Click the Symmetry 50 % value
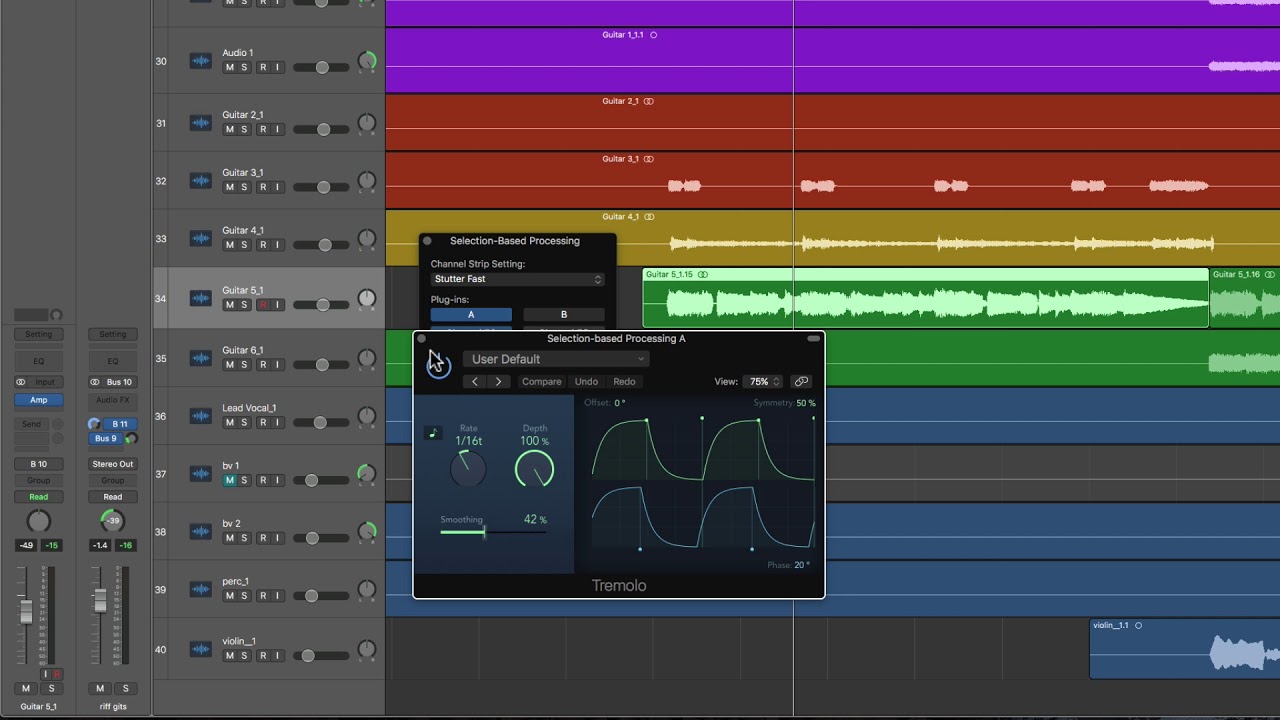The image size is (1280, 720). 805,403
